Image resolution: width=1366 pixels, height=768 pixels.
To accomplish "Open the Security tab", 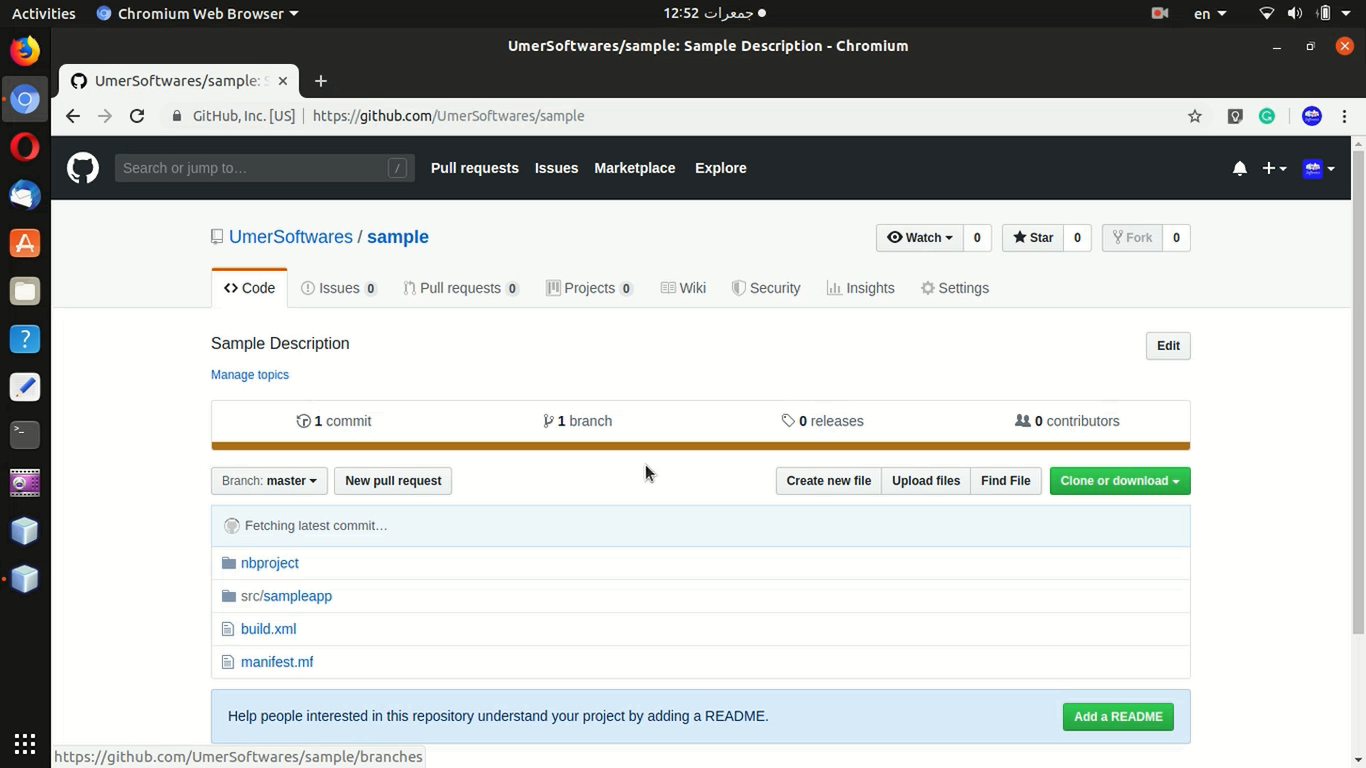I will pos(766,288).
